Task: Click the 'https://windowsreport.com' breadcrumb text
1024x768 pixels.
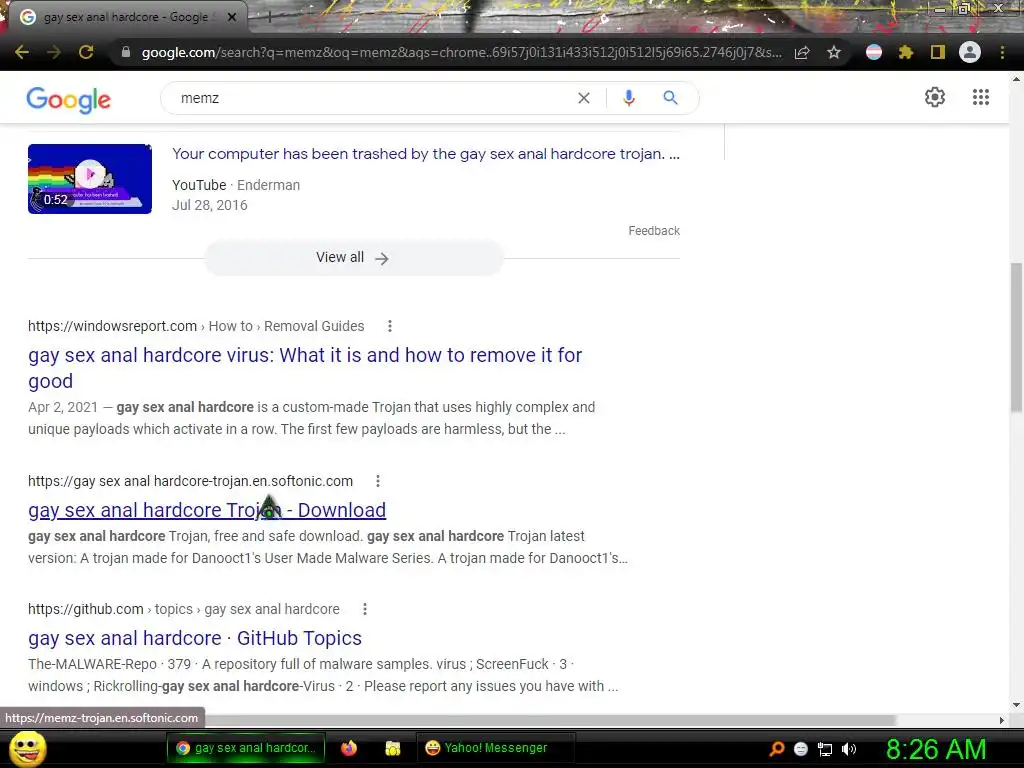Action: tap(112, 326)
